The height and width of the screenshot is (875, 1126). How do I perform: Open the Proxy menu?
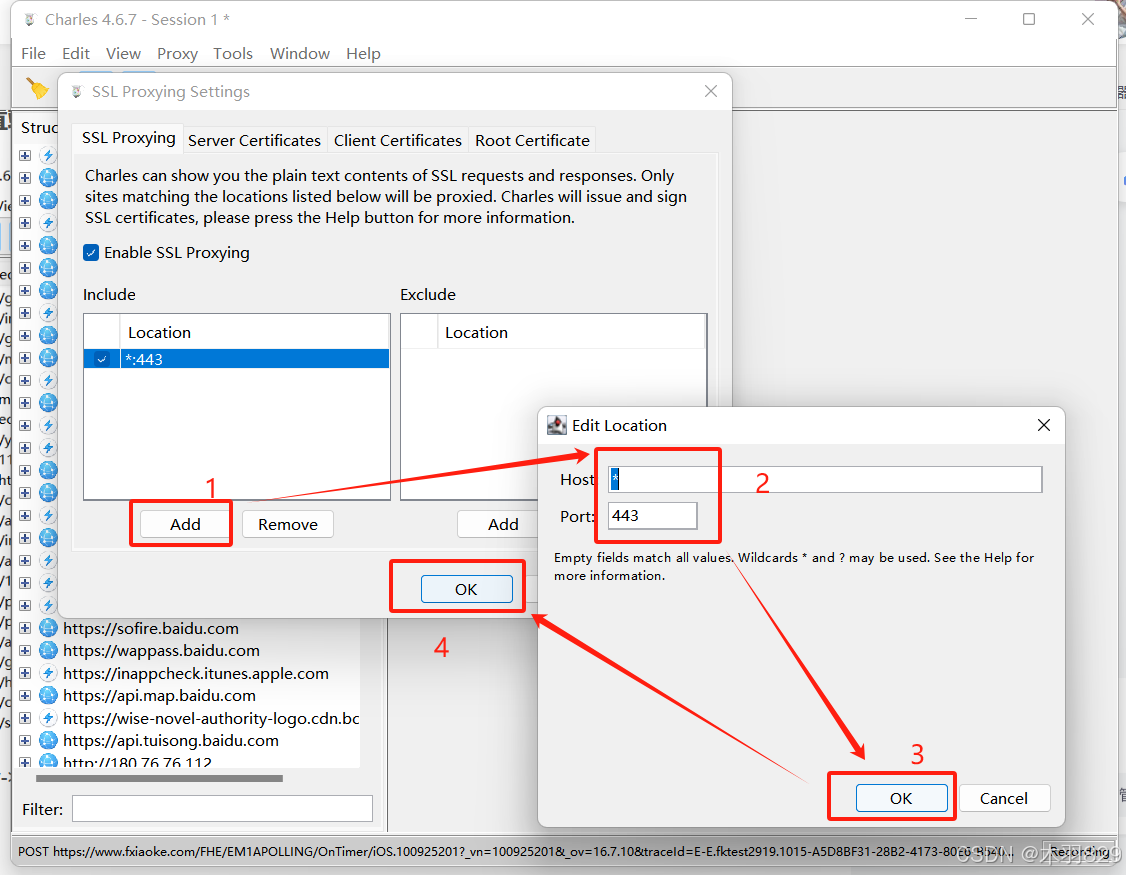tap(177, 54)
